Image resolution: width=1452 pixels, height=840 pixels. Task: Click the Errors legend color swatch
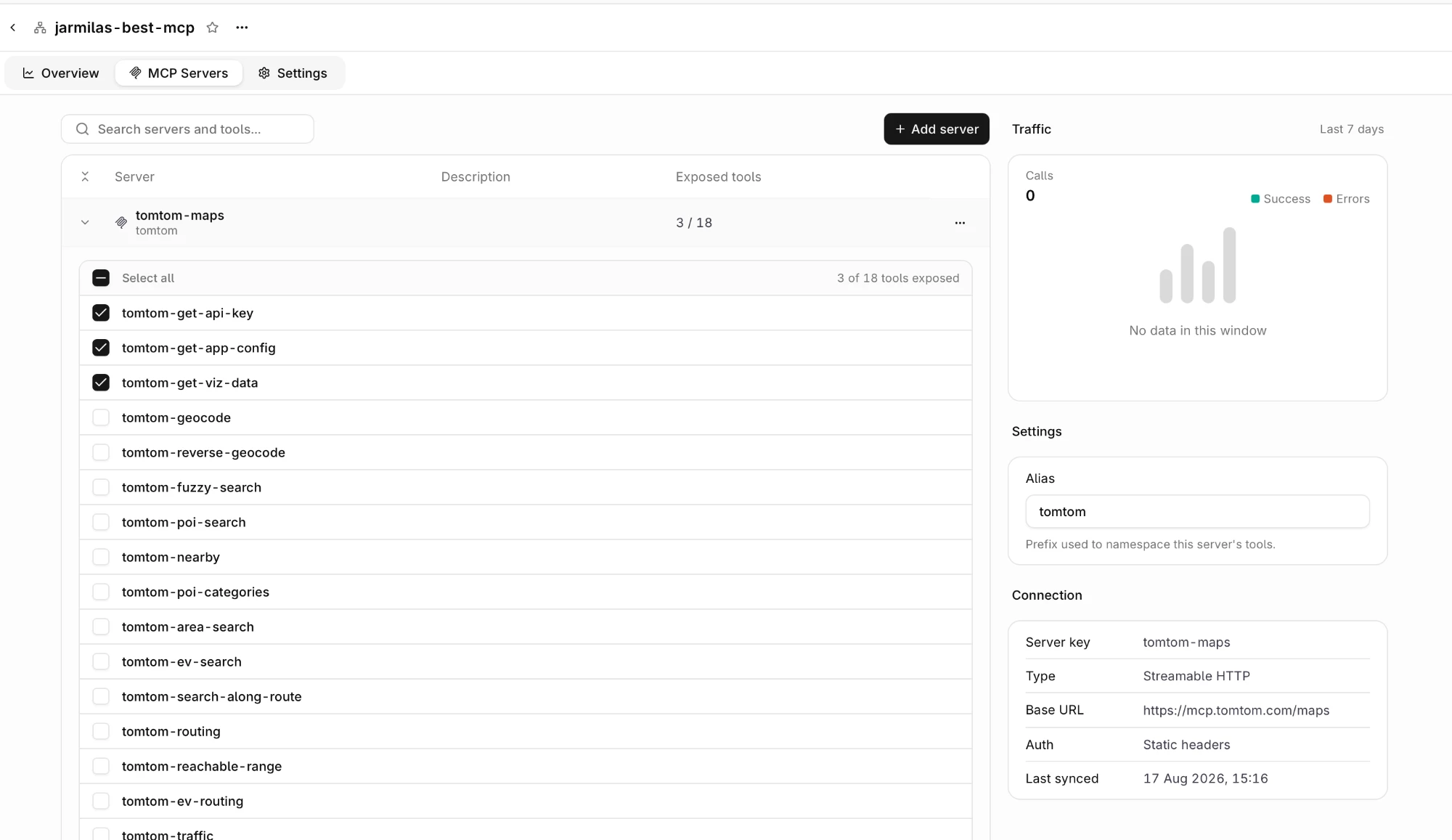(x=1328, y=199)
